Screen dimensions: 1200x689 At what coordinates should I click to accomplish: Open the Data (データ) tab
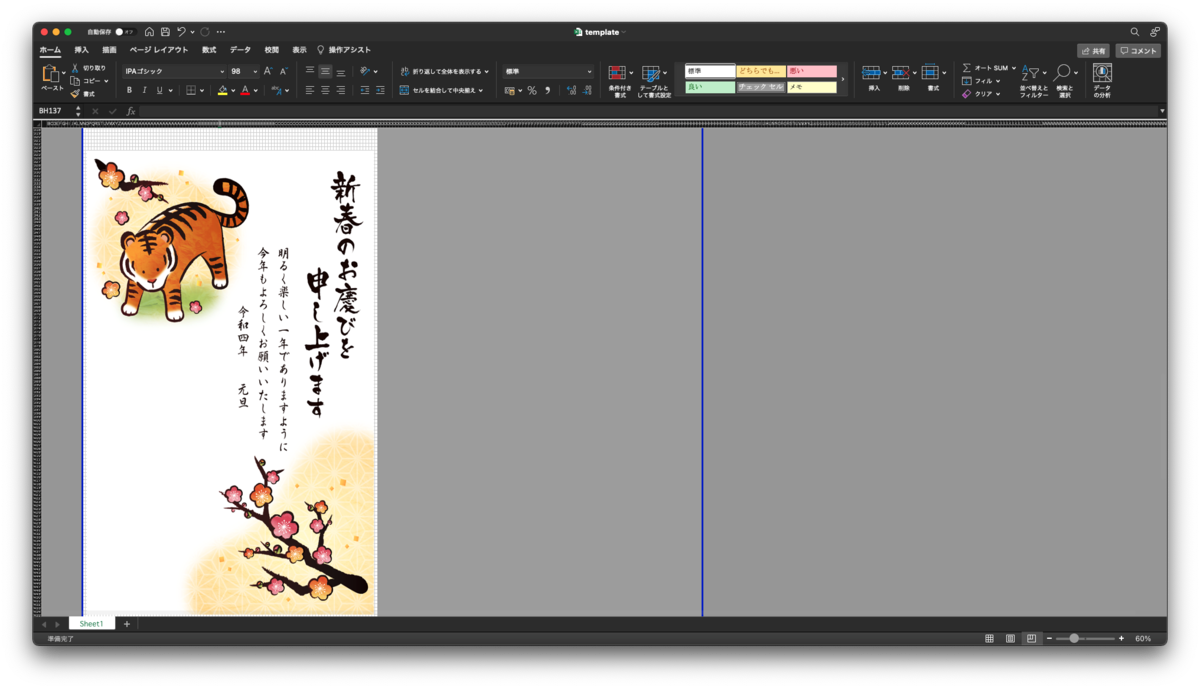coord(241,50)
